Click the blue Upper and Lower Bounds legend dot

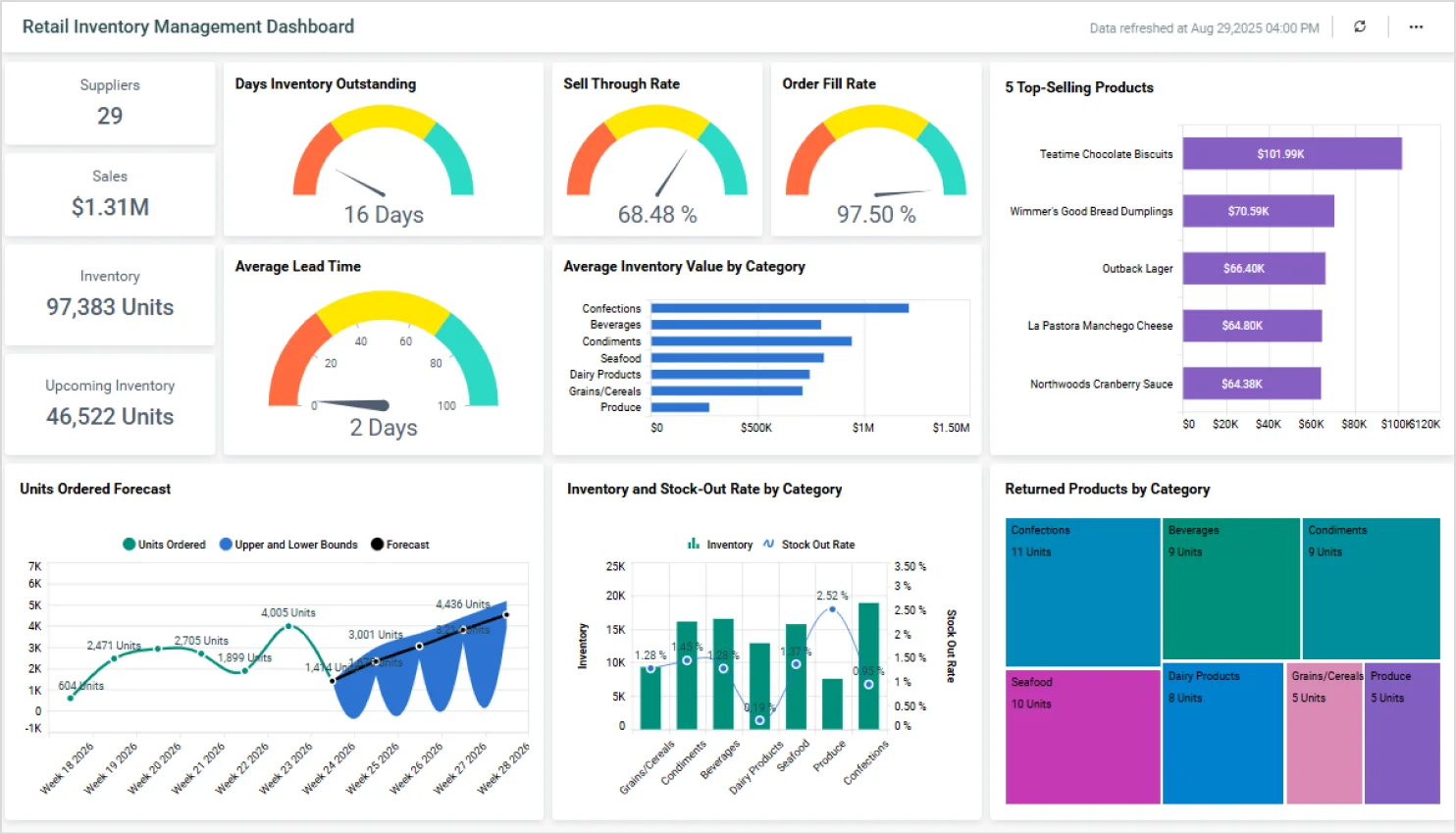(226, 545)
